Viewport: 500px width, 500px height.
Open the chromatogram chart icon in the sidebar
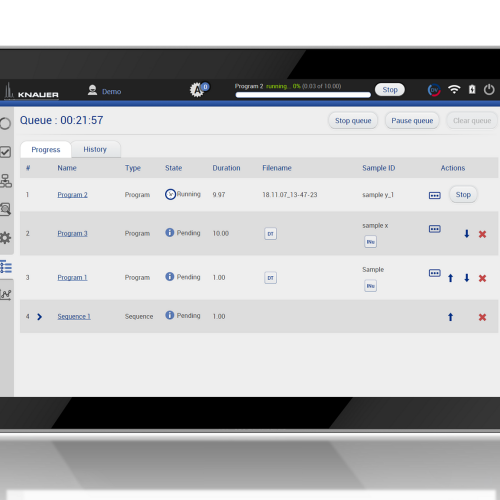(6, 294)
